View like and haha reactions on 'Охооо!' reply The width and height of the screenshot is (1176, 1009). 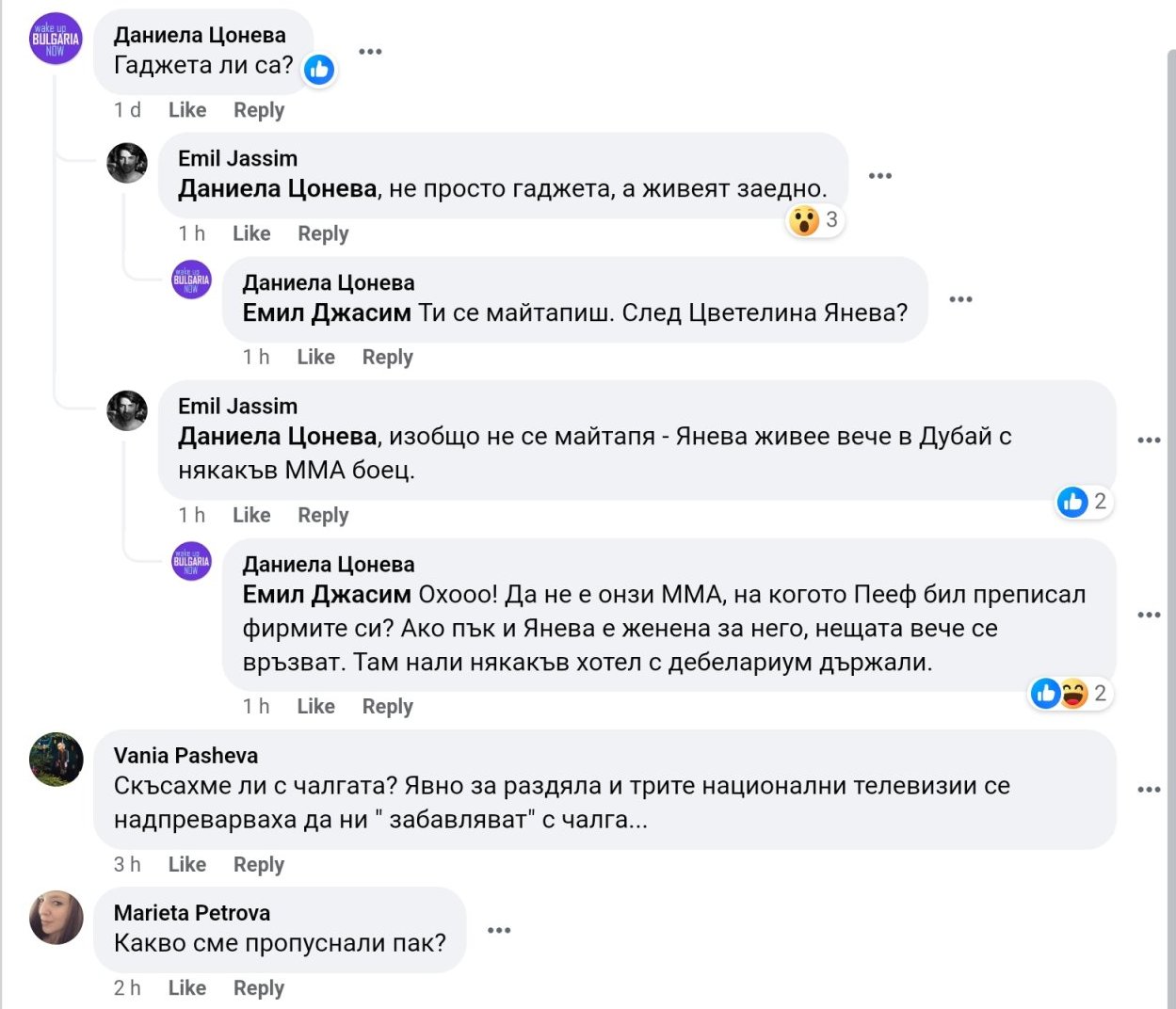tap(1071, 694)
